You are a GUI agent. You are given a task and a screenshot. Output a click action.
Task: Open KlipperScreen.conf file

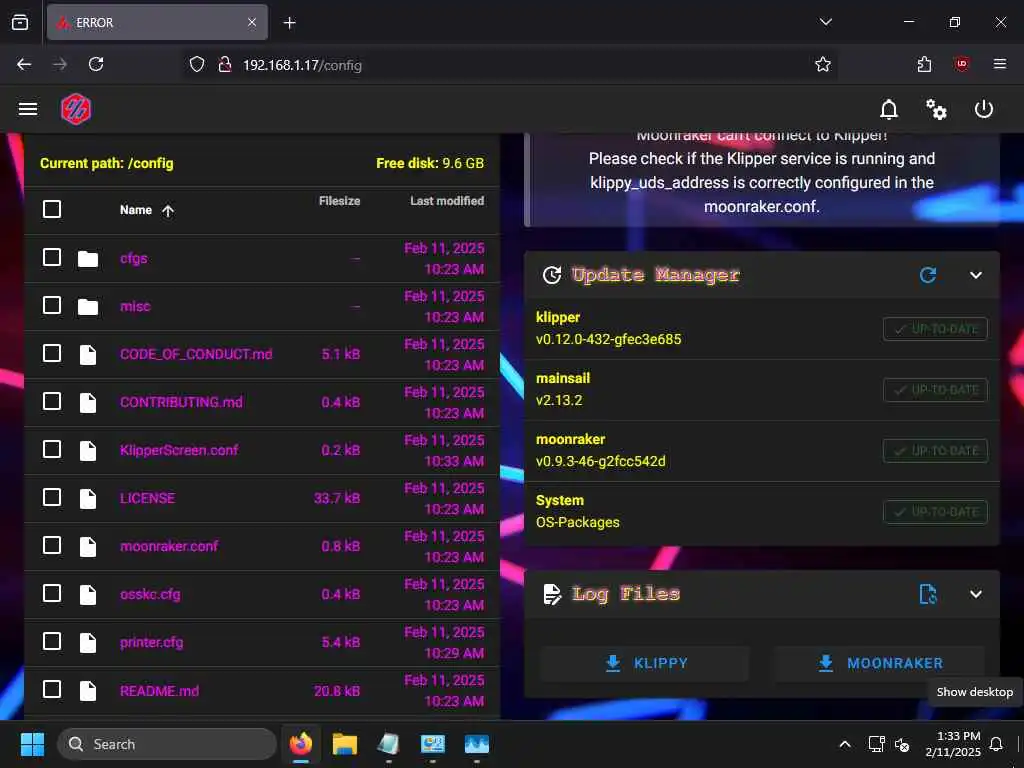[179, 450]
